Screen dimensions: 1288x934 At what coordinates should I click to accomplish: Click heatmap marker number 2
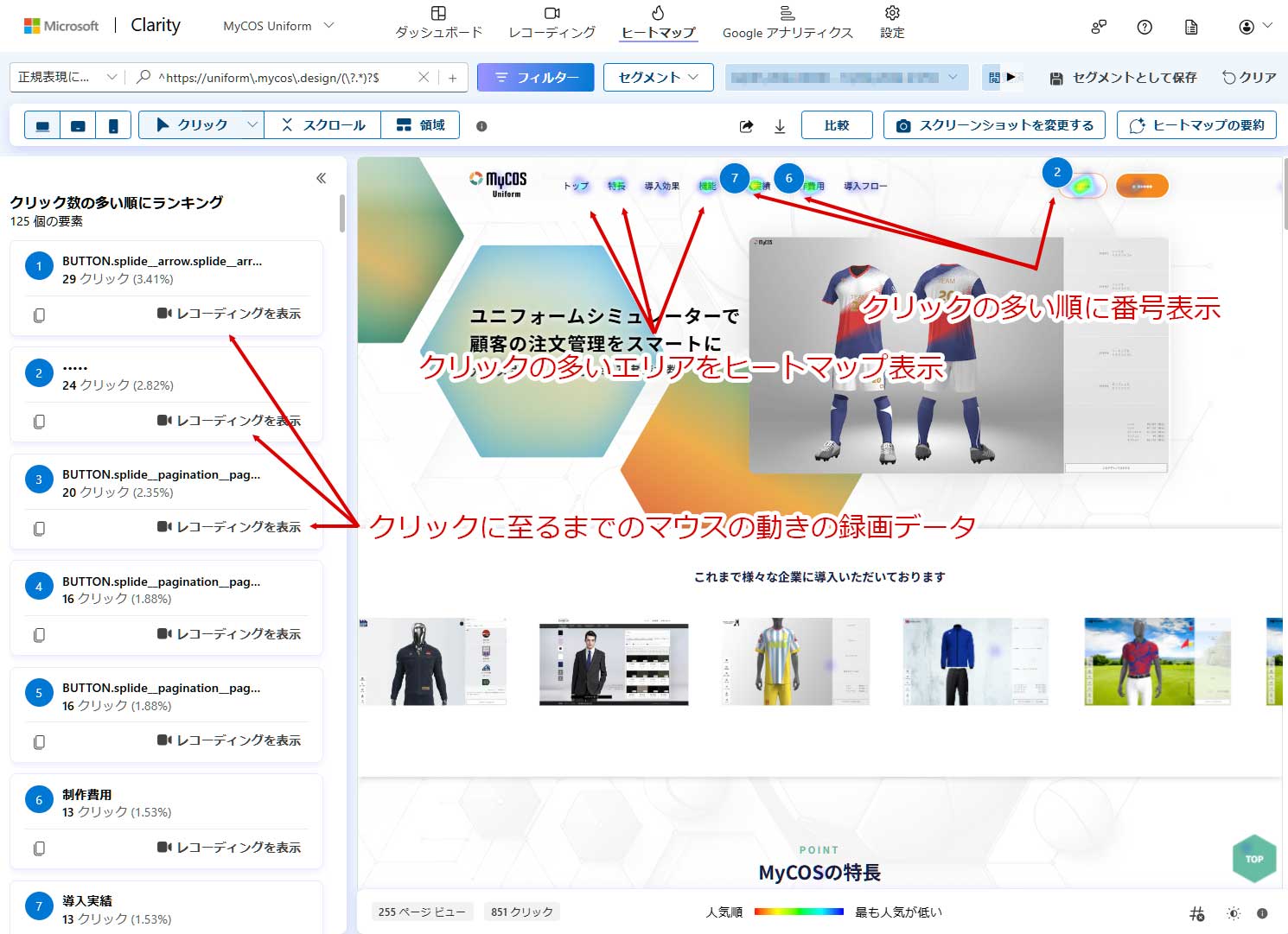click(x=1057, y=172)
